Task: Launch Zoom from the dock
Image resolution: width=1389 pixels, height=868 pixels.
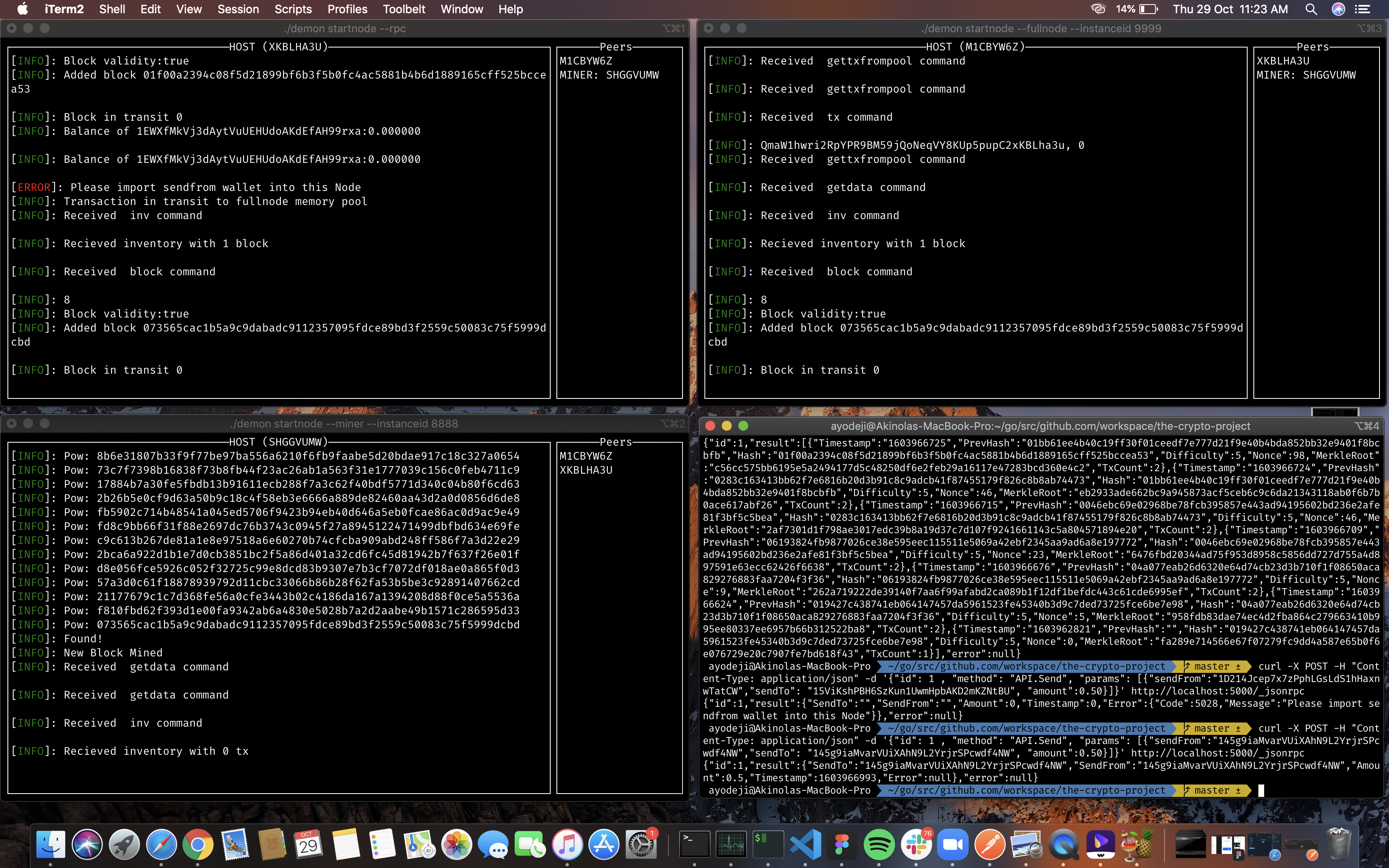Action: pyautogui.click(x=953, y=844)
